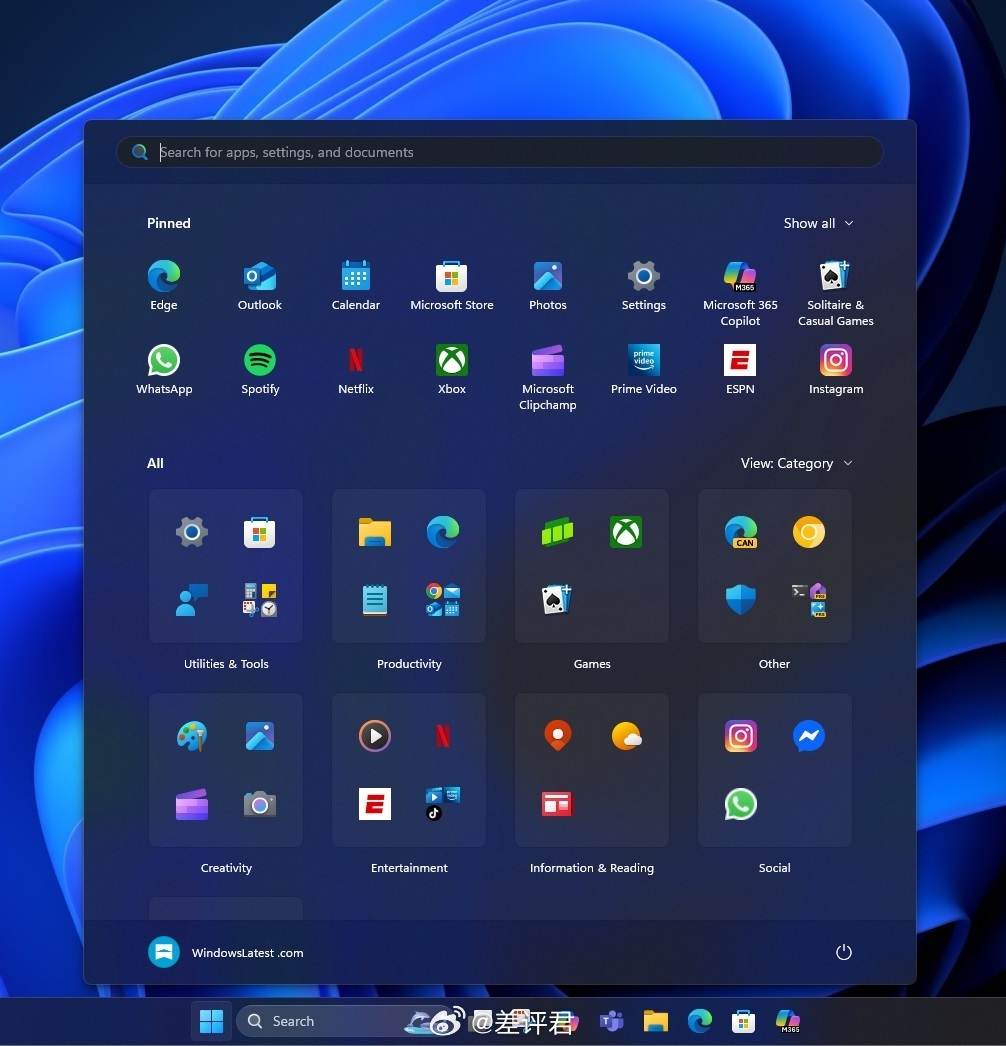The image size is (1006, 1046).
Task: Open pinned Microsoft 365 Copilot
Action: coord(740,294)
